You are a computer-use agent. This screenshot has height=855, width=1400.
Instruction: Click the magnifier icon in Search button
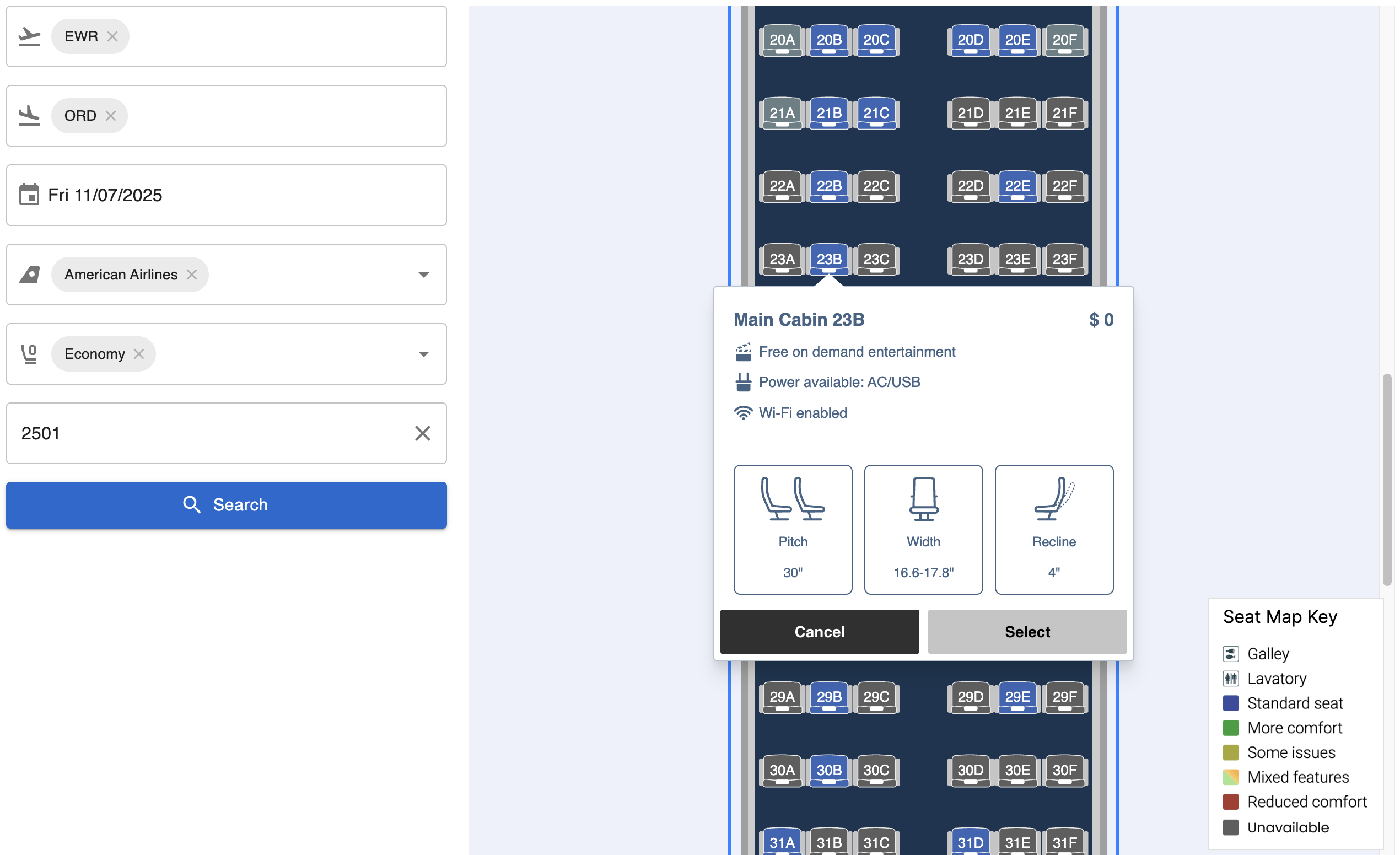[x=192, y=505]
